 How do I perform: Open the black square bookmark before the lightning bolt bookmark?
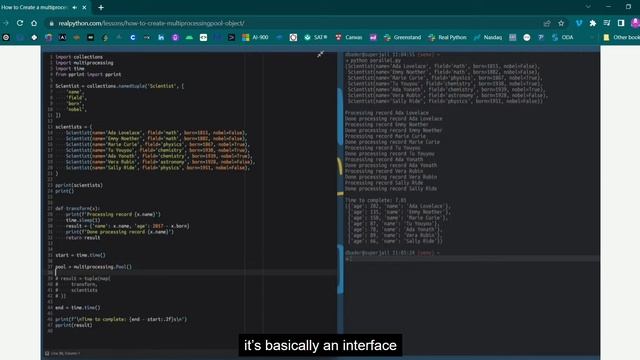[91, 37]
